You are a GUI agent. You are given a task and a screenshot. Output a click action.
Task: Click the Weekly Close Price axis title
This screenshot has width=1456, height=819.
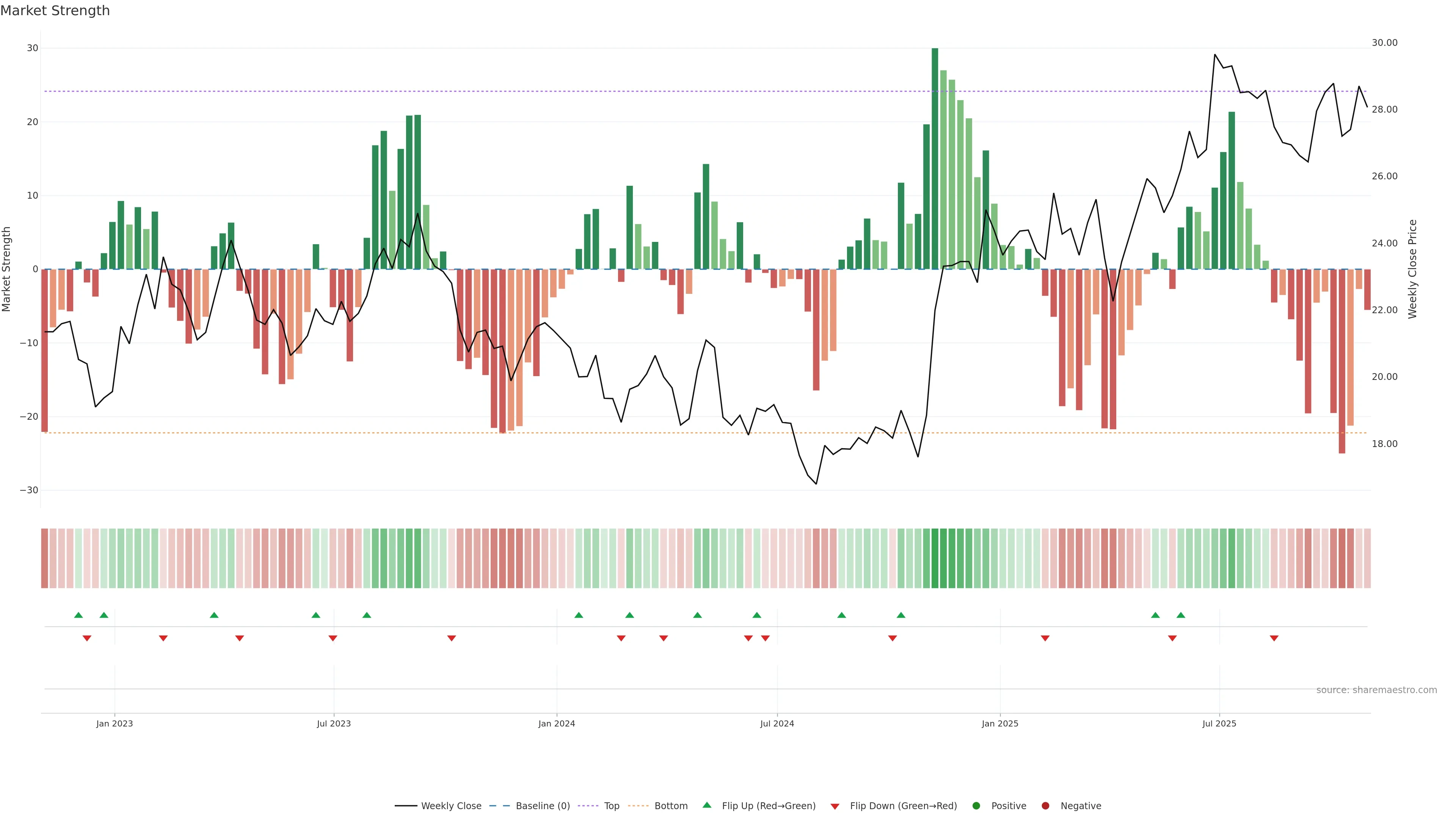pos(1412,269)
